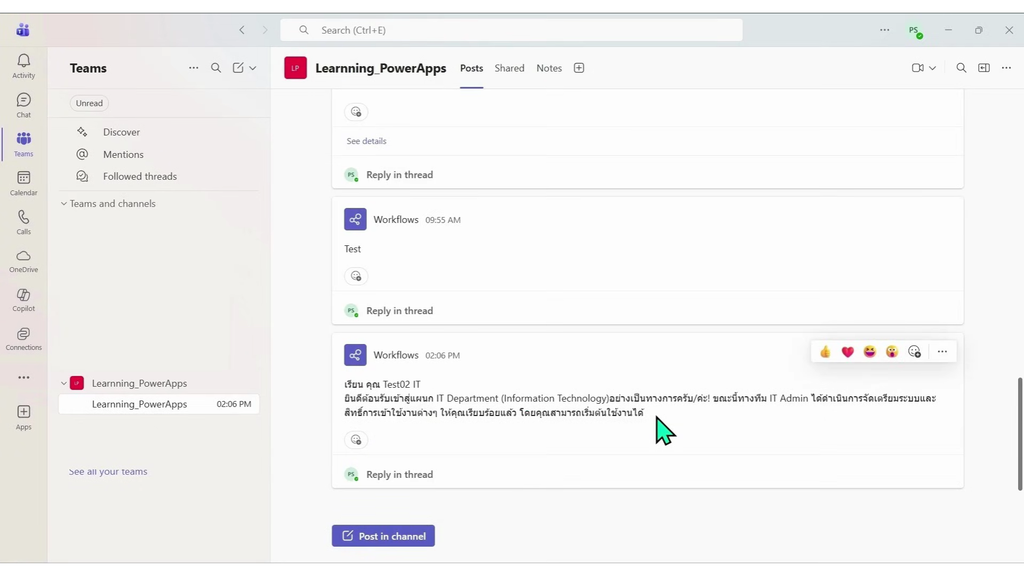This screenshot has width=1024, height=576.
Task: Open the Apps store icon
Action: point(24,417)
